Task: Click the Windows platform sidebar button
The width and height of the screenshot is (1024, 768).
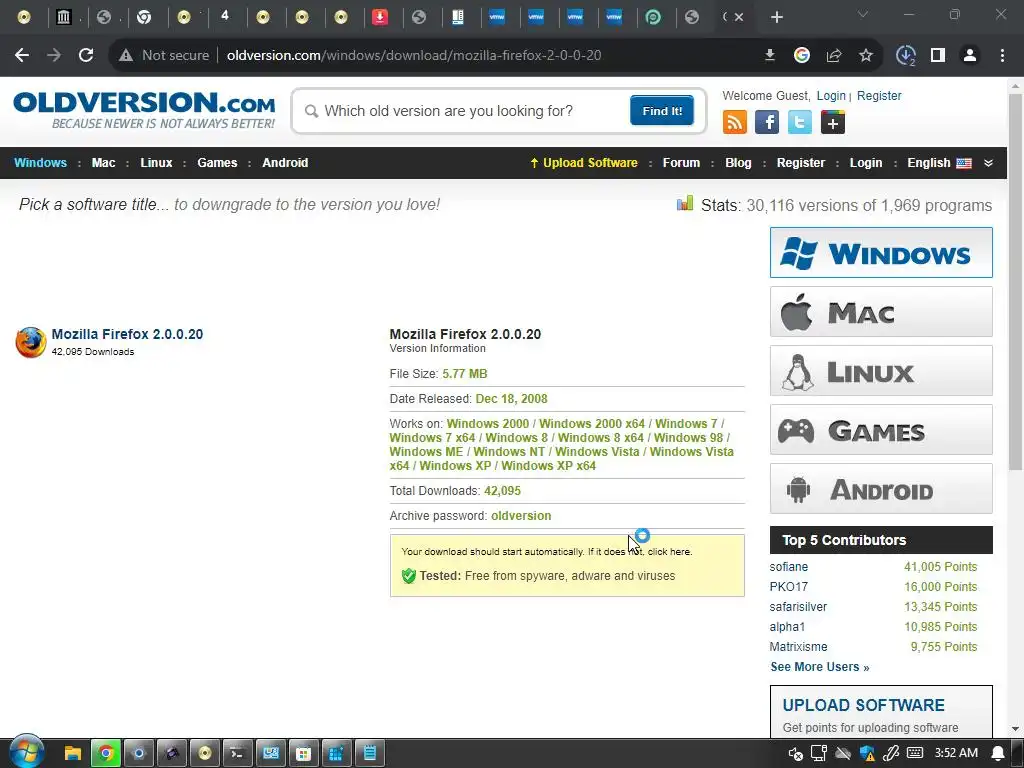Action: click(x=881, y=253)
